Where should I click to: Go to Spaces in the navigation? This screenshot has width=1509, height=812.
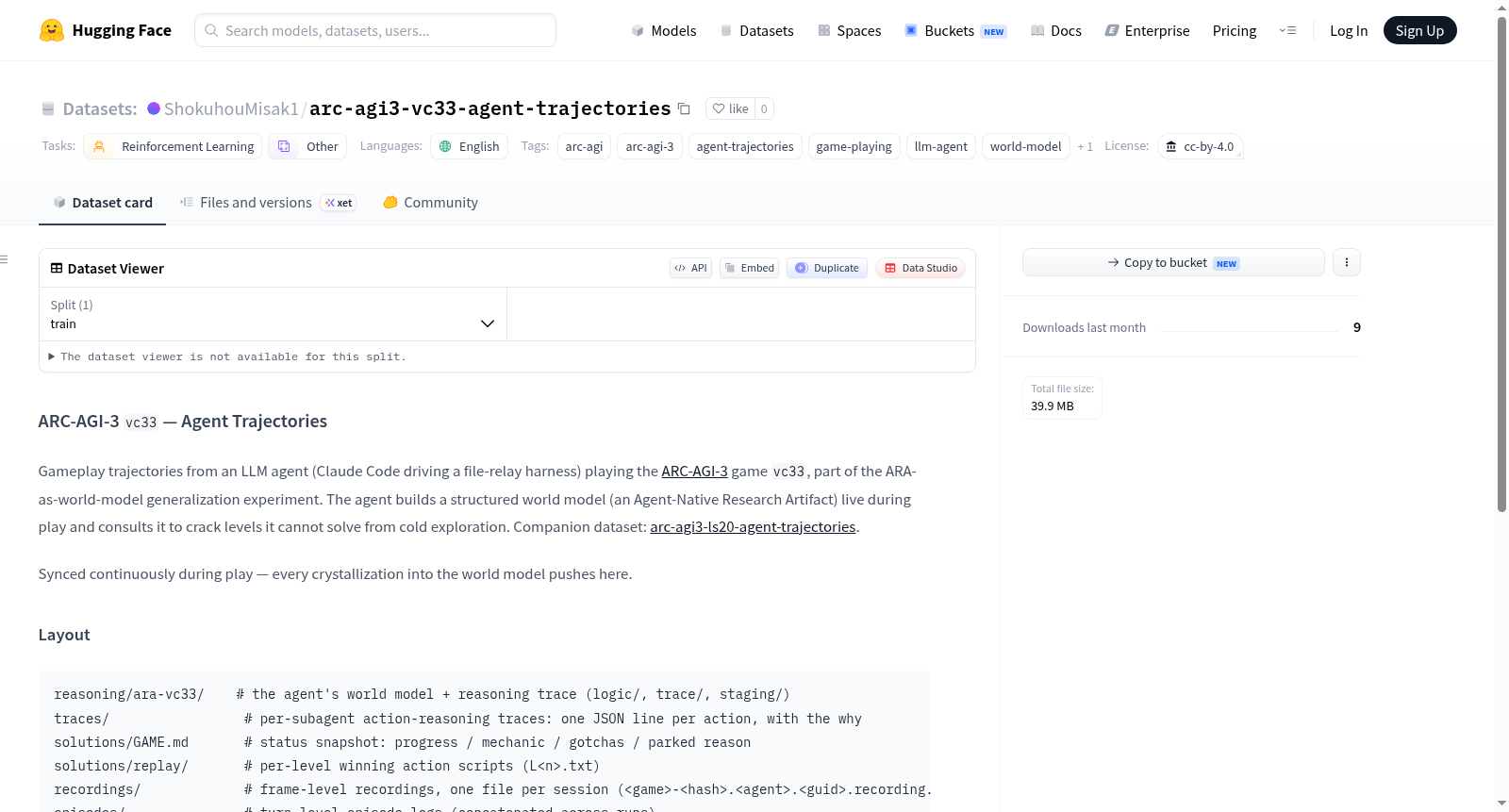pyautogui.click(x=849, y=31)
